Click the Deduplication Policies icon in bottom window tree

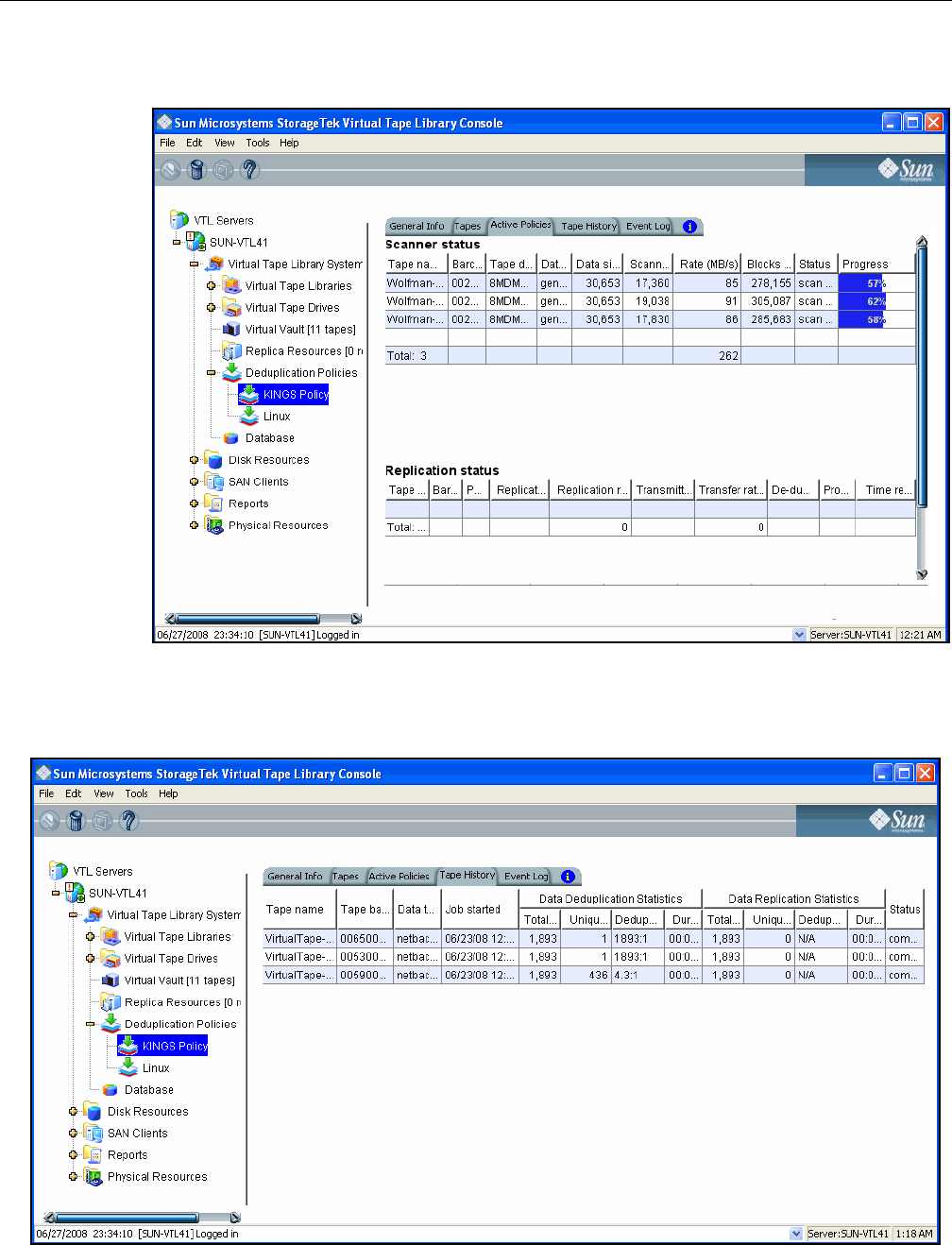click(110, 1023)
